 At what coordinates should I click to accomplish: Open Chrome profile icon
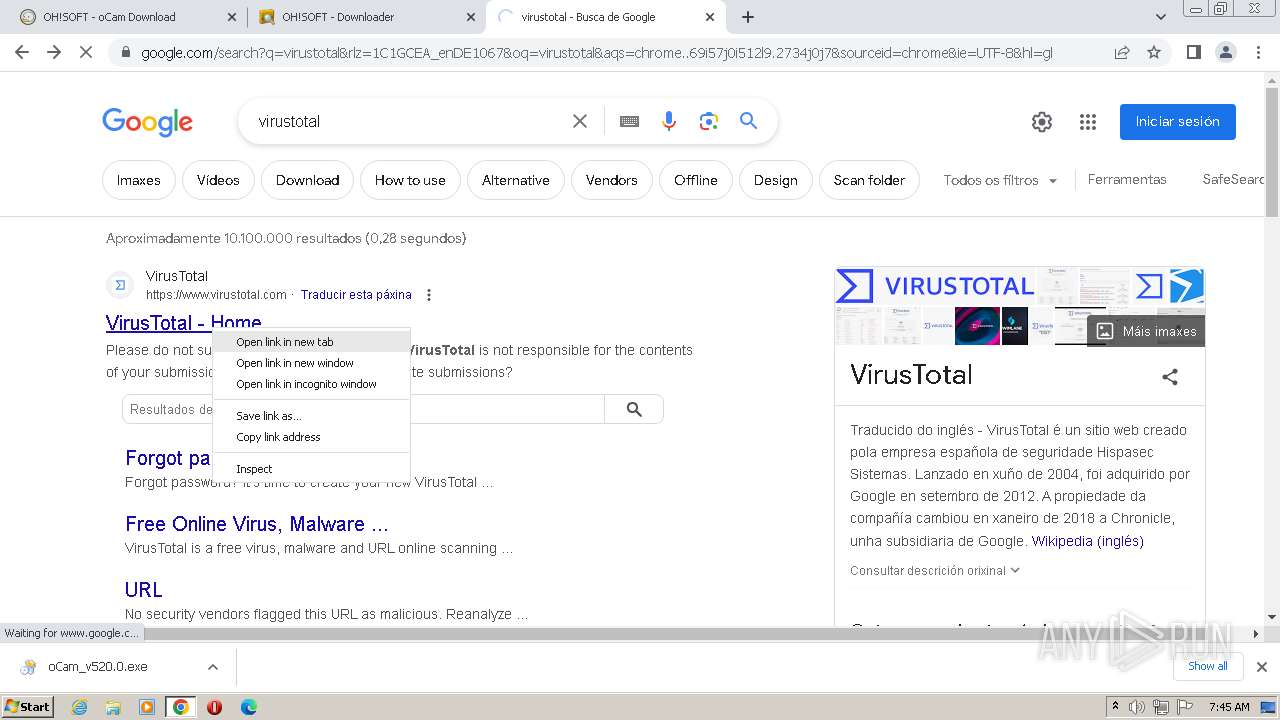point(1225,52)
